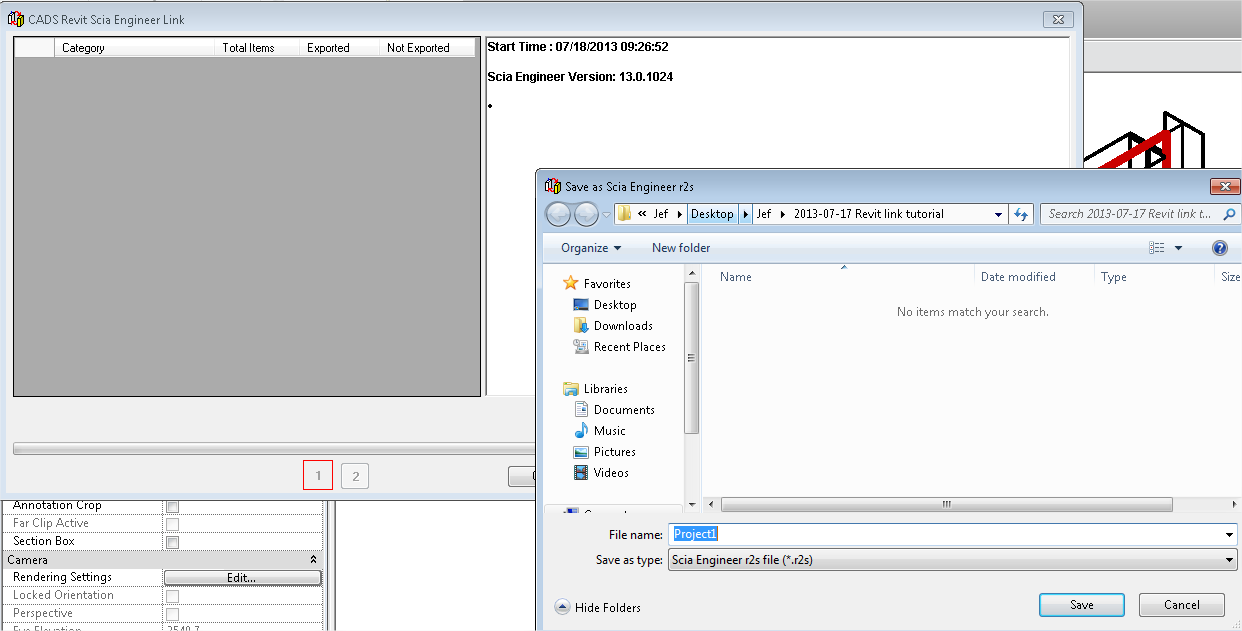Viewport: 1242px width, 631px height.
Task: Expand the Organize dropdown menu
Action: click(590, 248)
